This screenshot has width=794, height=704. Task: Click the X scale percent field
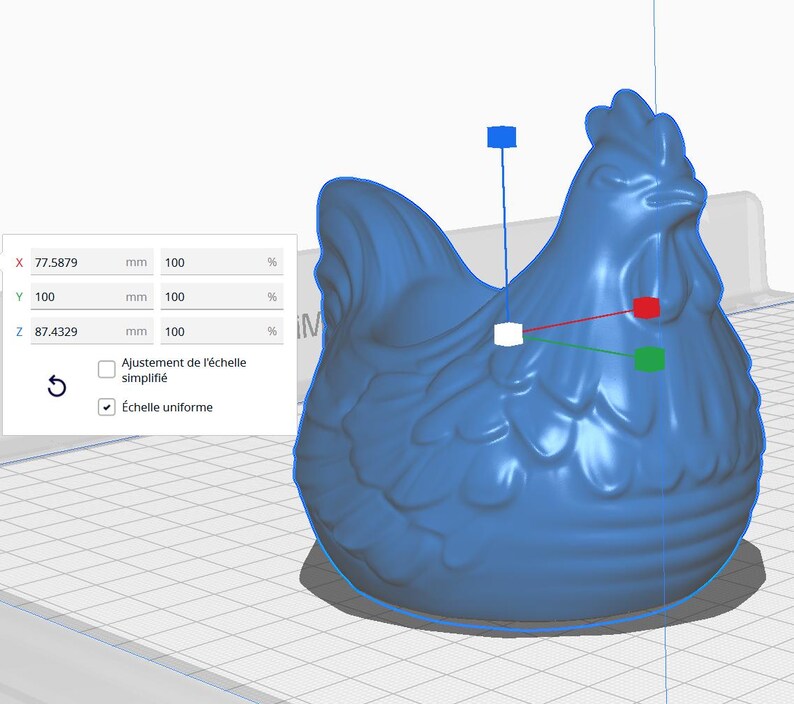222,262
